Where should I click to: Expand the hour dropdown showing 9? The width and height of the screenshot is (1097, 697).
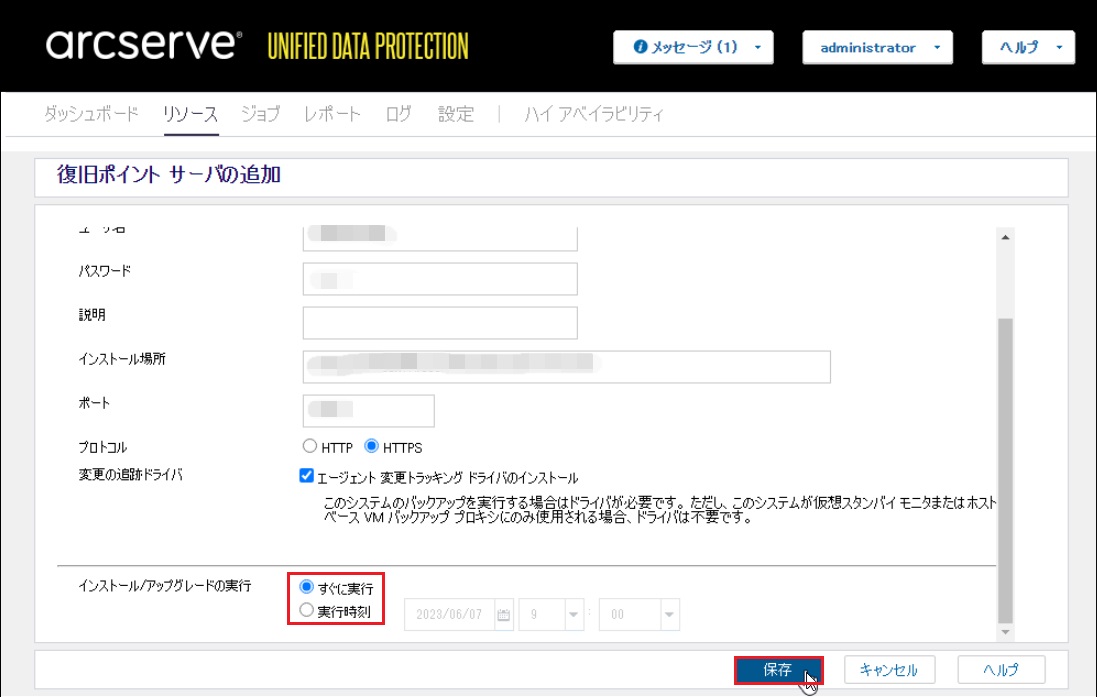point(574,614)
